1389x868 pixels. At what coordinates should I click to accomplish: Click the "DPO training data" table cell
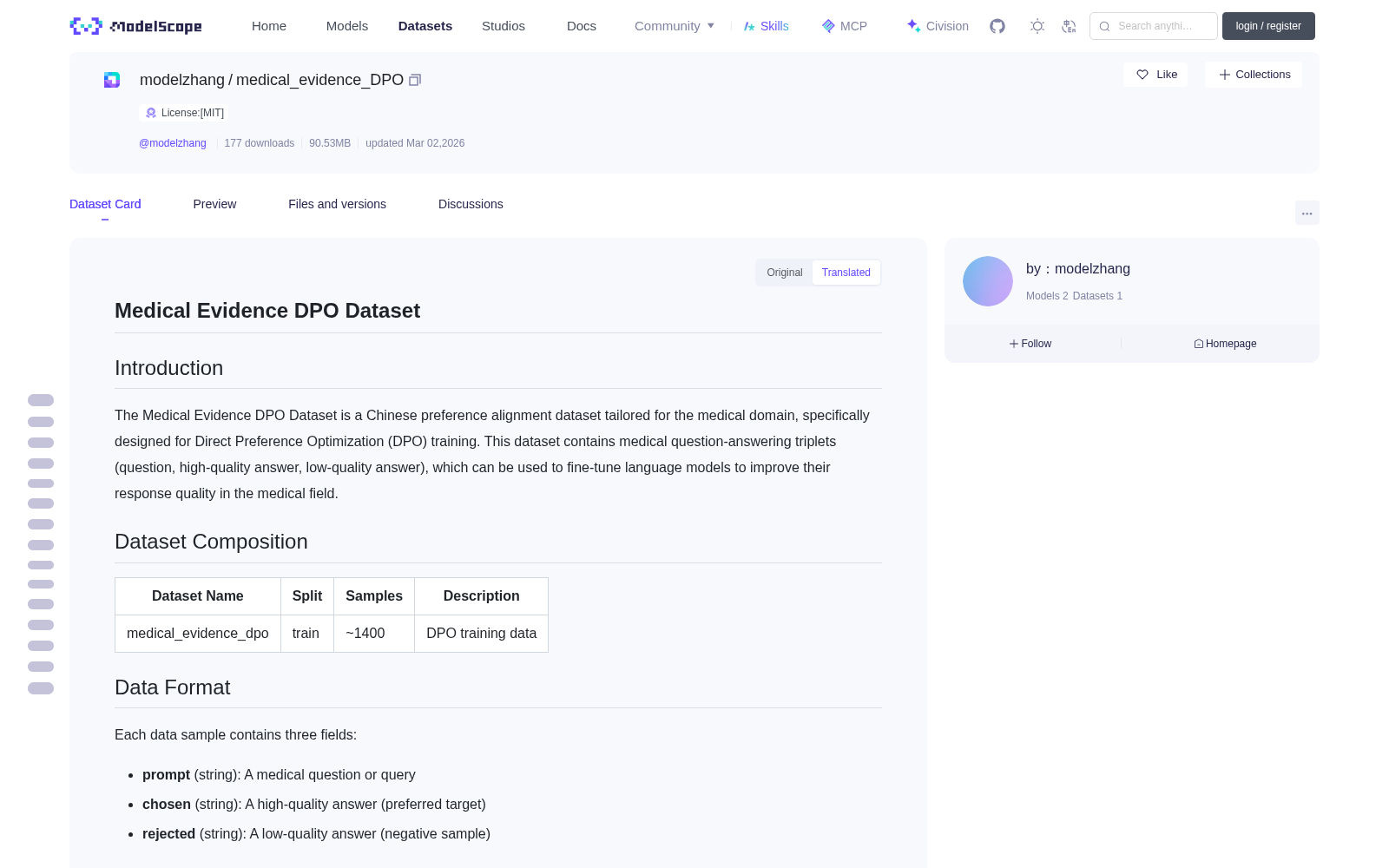(482, 634)
